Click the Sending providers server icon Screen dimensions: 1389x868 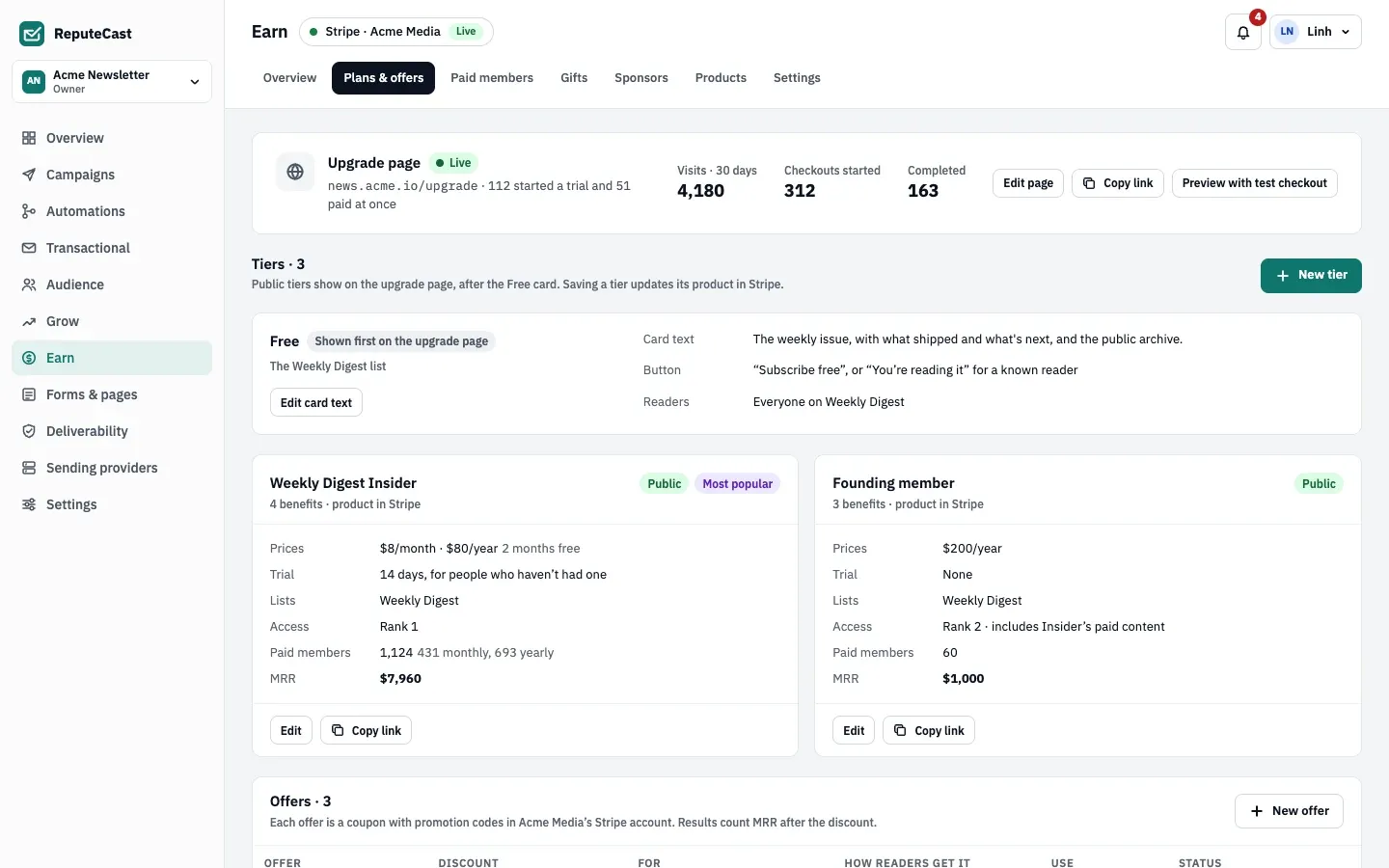tap(29, 468)
